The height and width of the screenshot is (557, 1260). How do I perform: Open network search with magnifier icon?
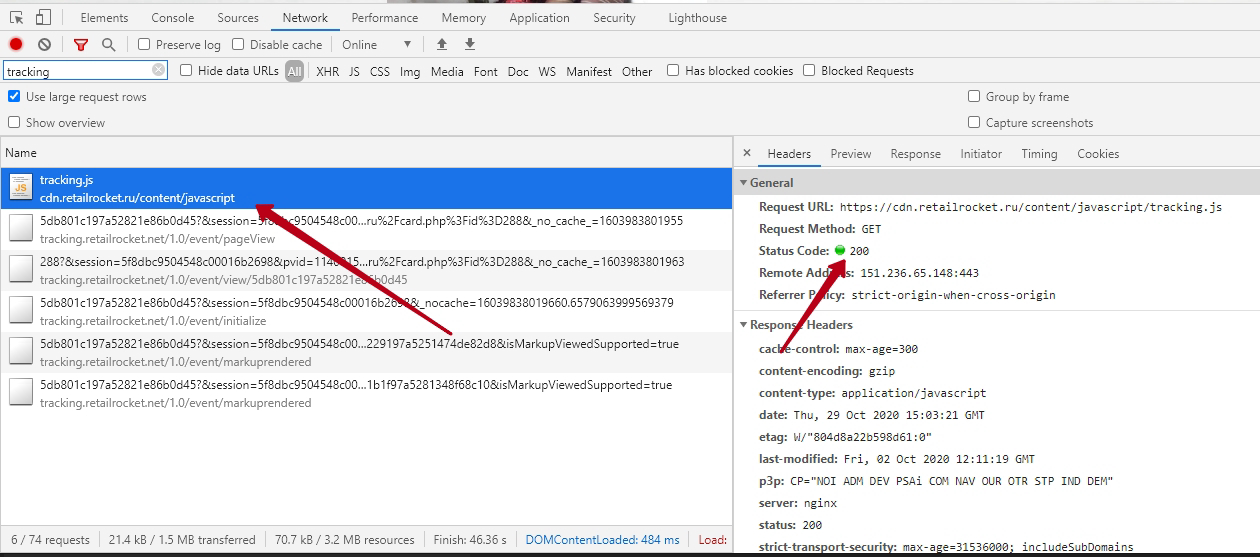tap(108, 44)
